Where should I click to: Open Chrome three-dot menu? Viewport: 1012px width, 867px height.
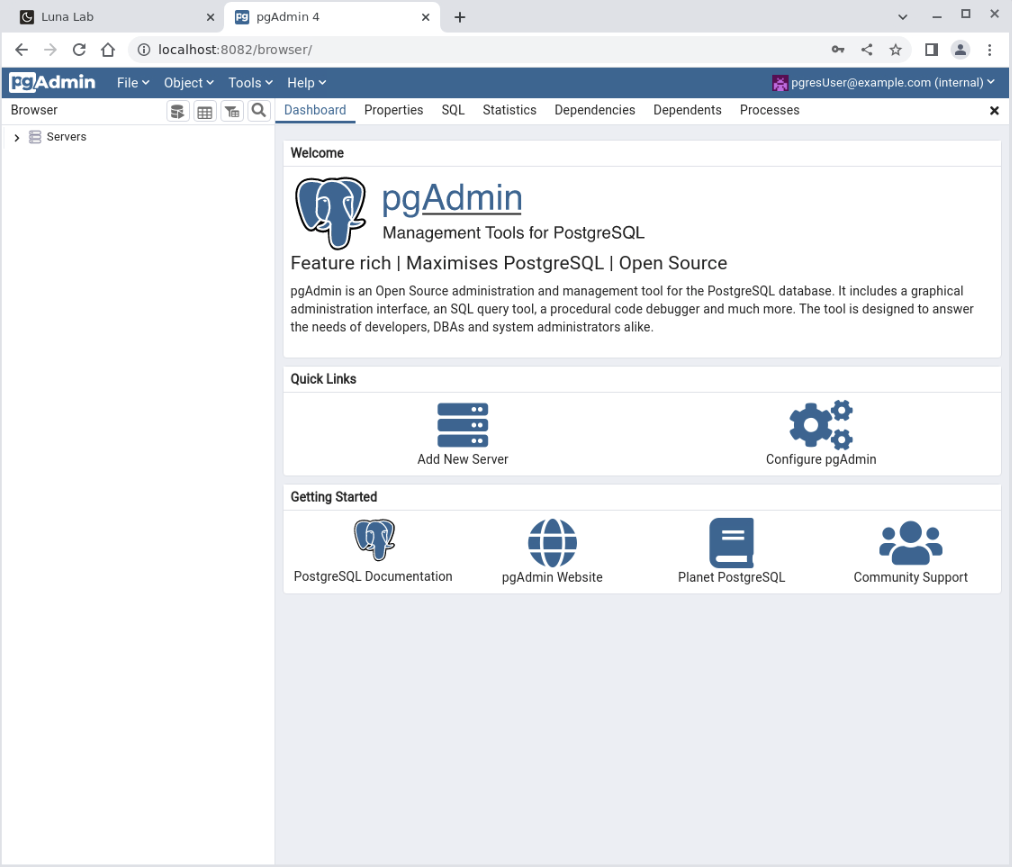pyautogui.click(x=989, y=50)
